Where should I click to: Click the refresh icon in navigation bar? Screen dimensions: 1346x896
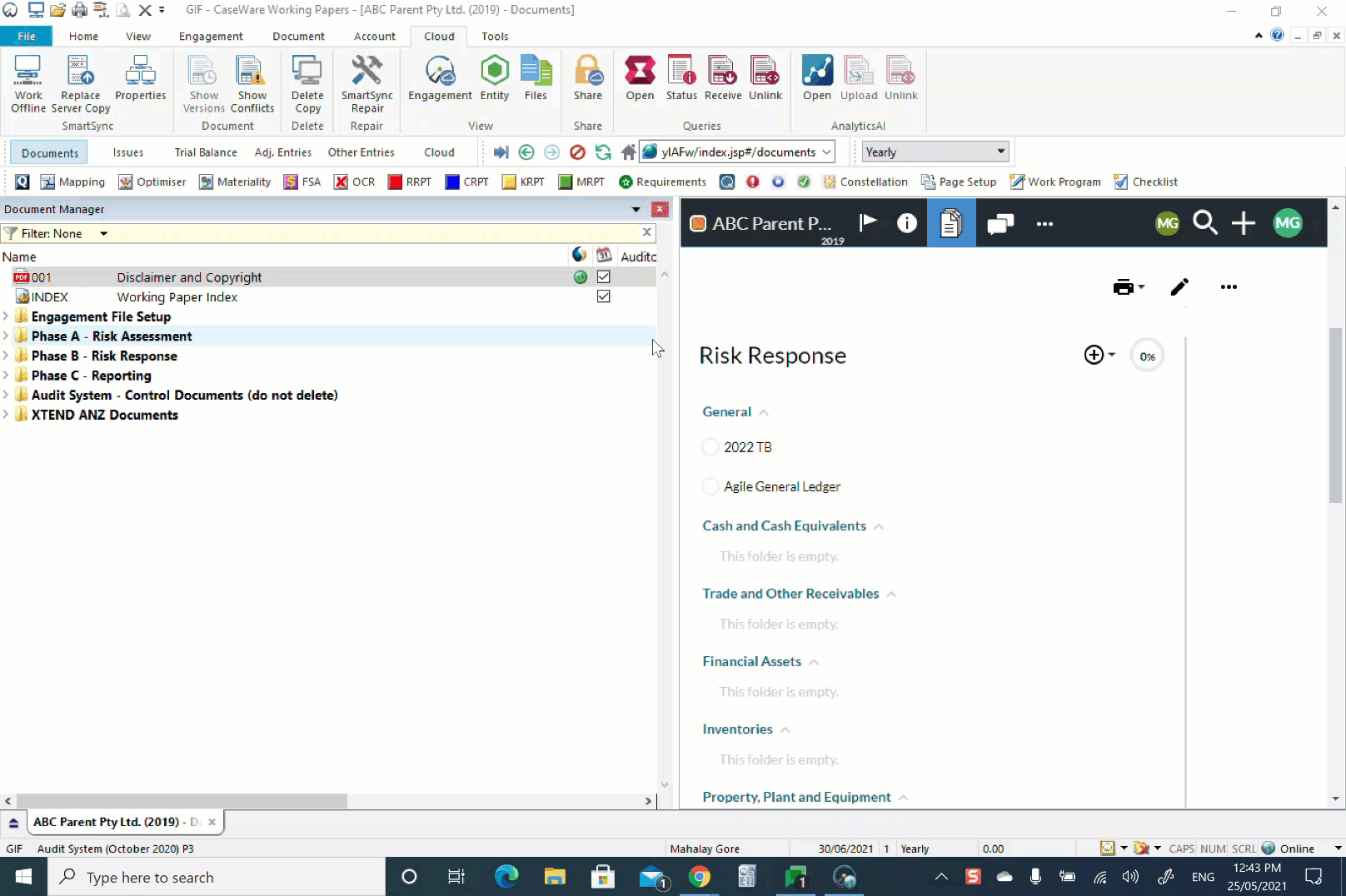[603, 152]
